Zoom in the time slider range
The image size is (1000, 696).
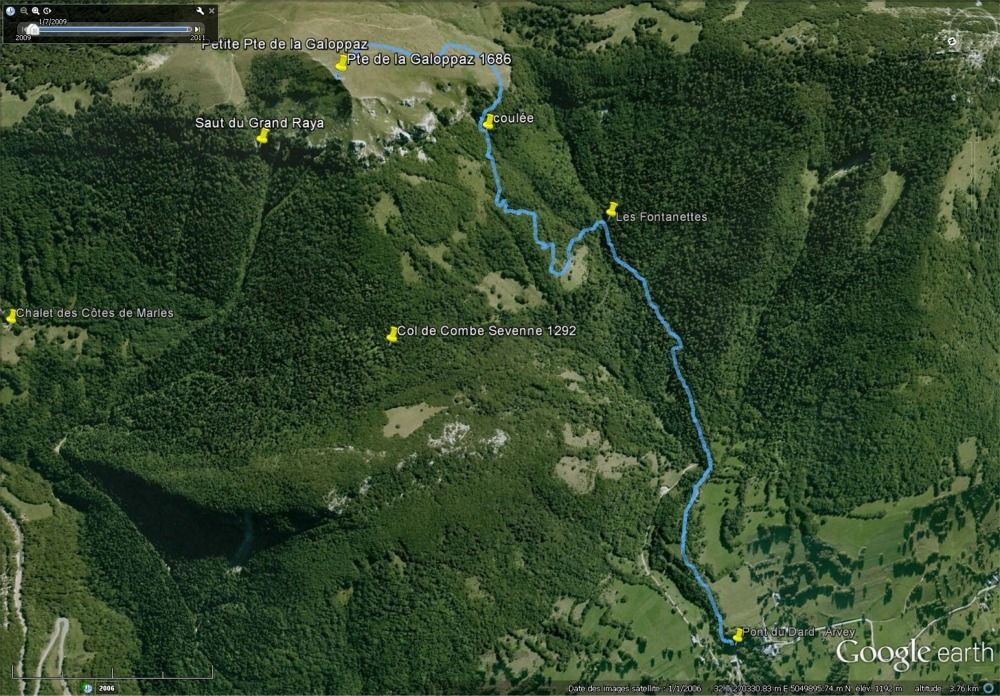[x=36, y=11]
